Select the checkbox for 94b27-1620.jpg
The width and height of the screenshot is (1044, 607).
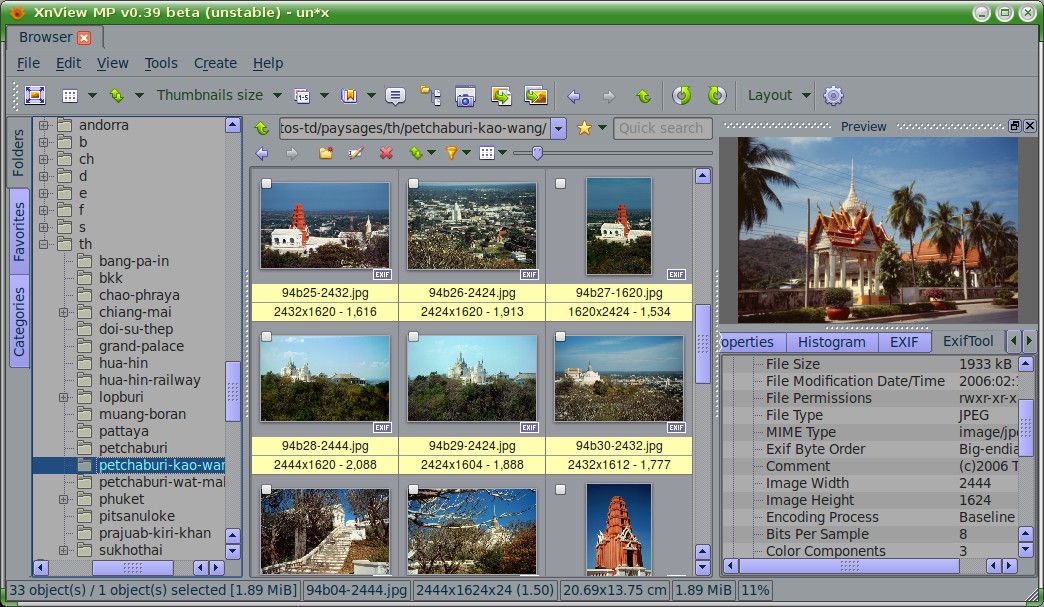(x=560, y=184)
